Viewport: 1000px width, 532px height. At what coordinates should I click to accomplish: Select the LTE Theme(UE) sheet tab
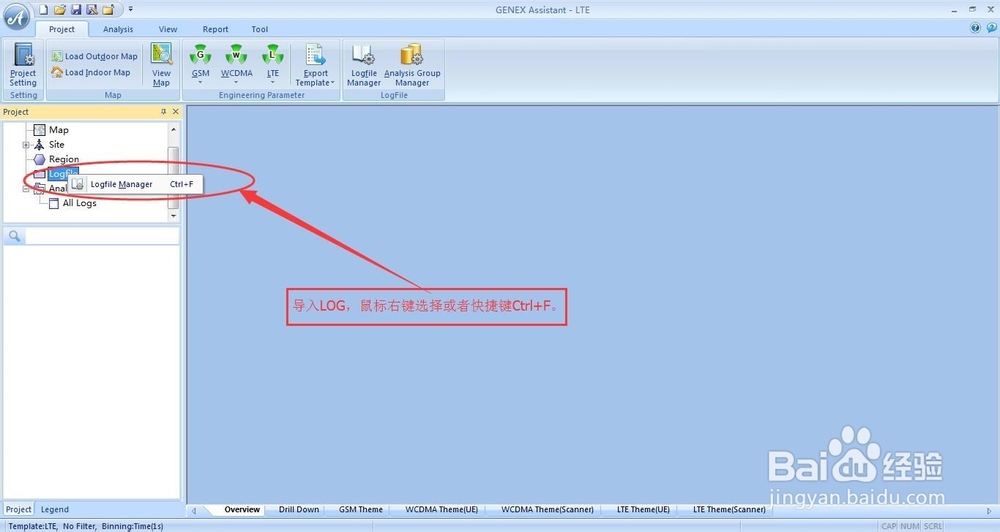pos(643,509)
